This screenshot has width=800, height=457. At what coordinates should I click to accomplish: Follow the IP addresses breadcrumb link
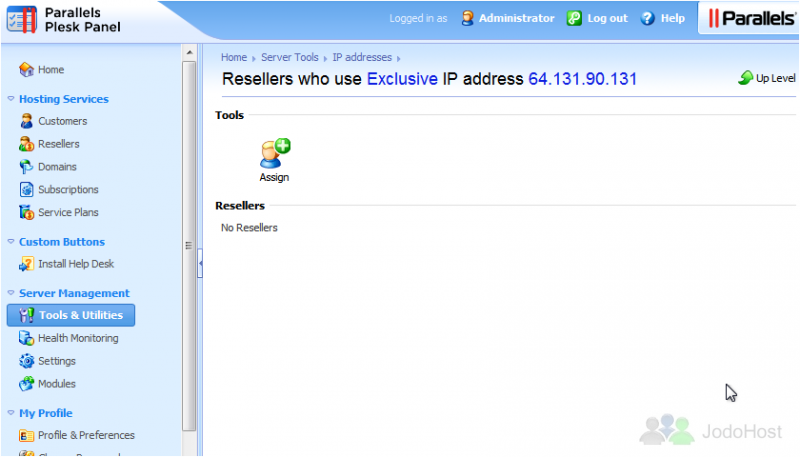(x=362, y=57)
